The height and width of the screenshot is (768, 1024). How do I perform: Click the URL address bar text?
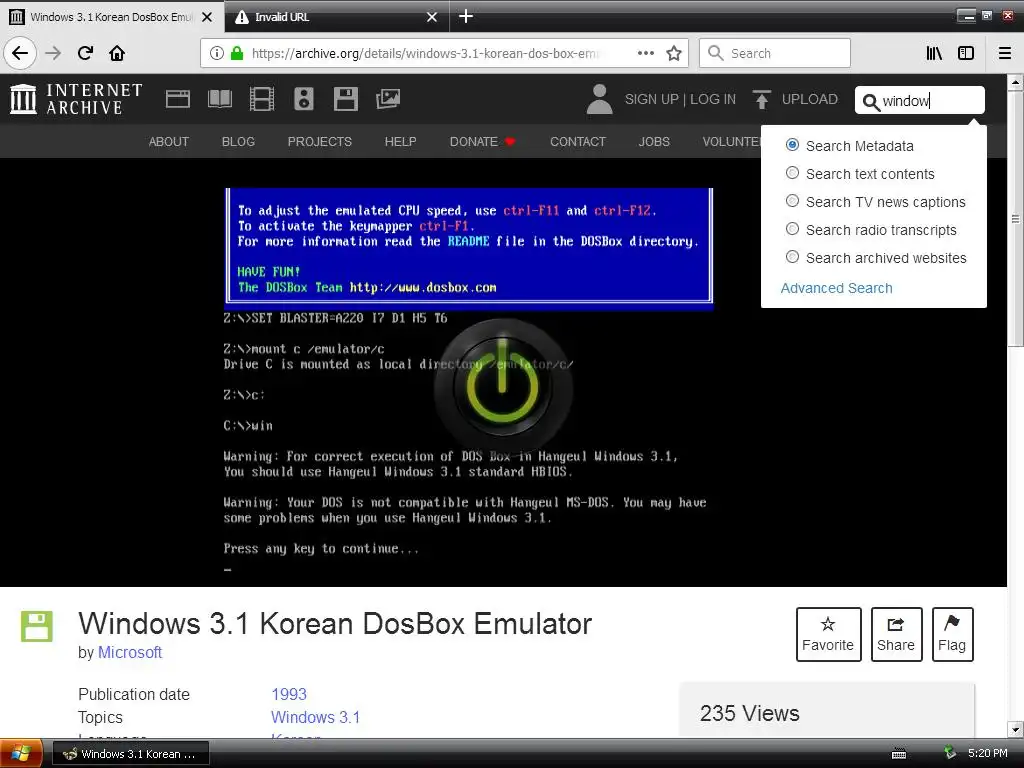point(424,53)
